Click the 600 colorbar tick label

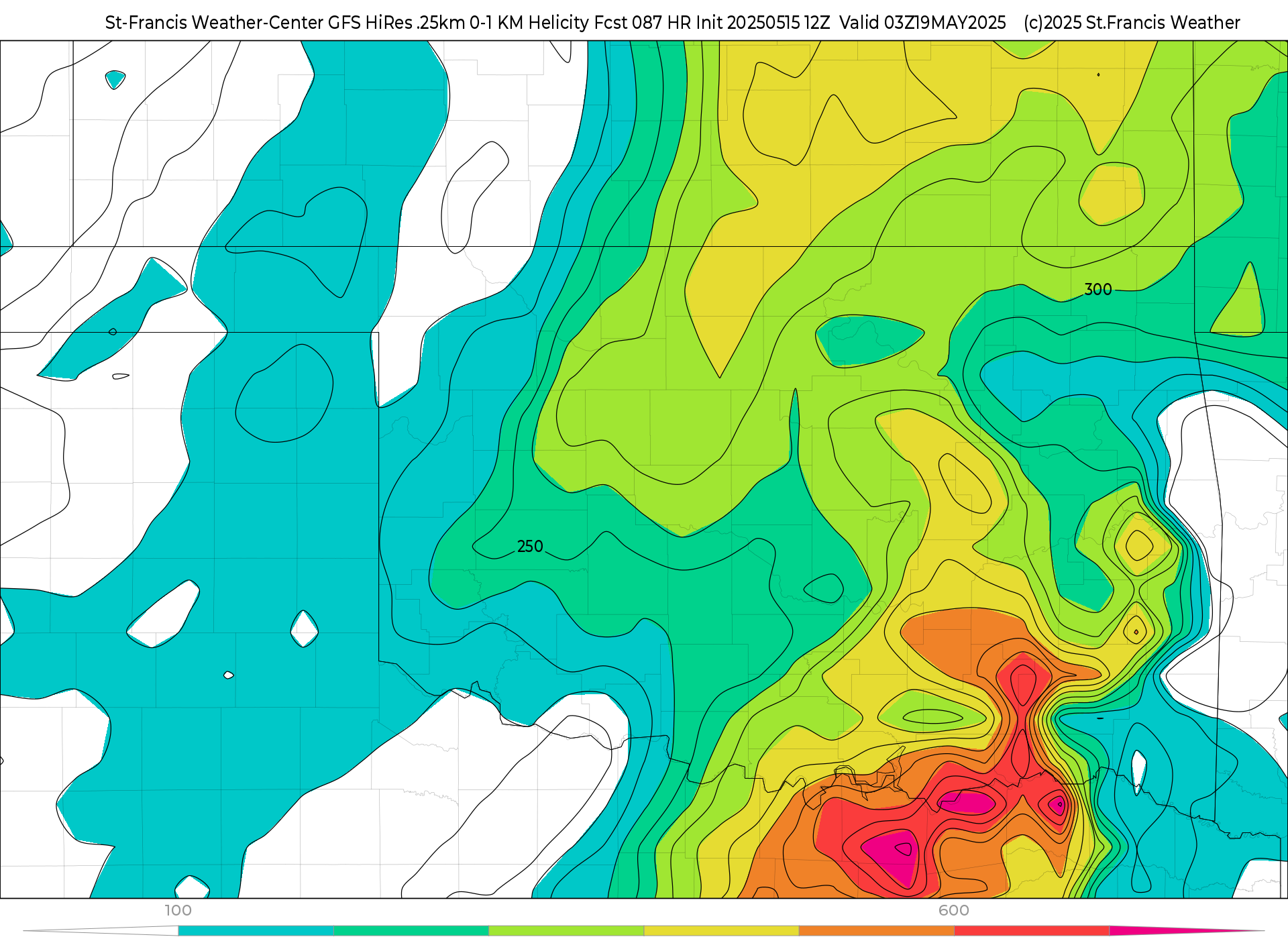(x=954, y=910)
